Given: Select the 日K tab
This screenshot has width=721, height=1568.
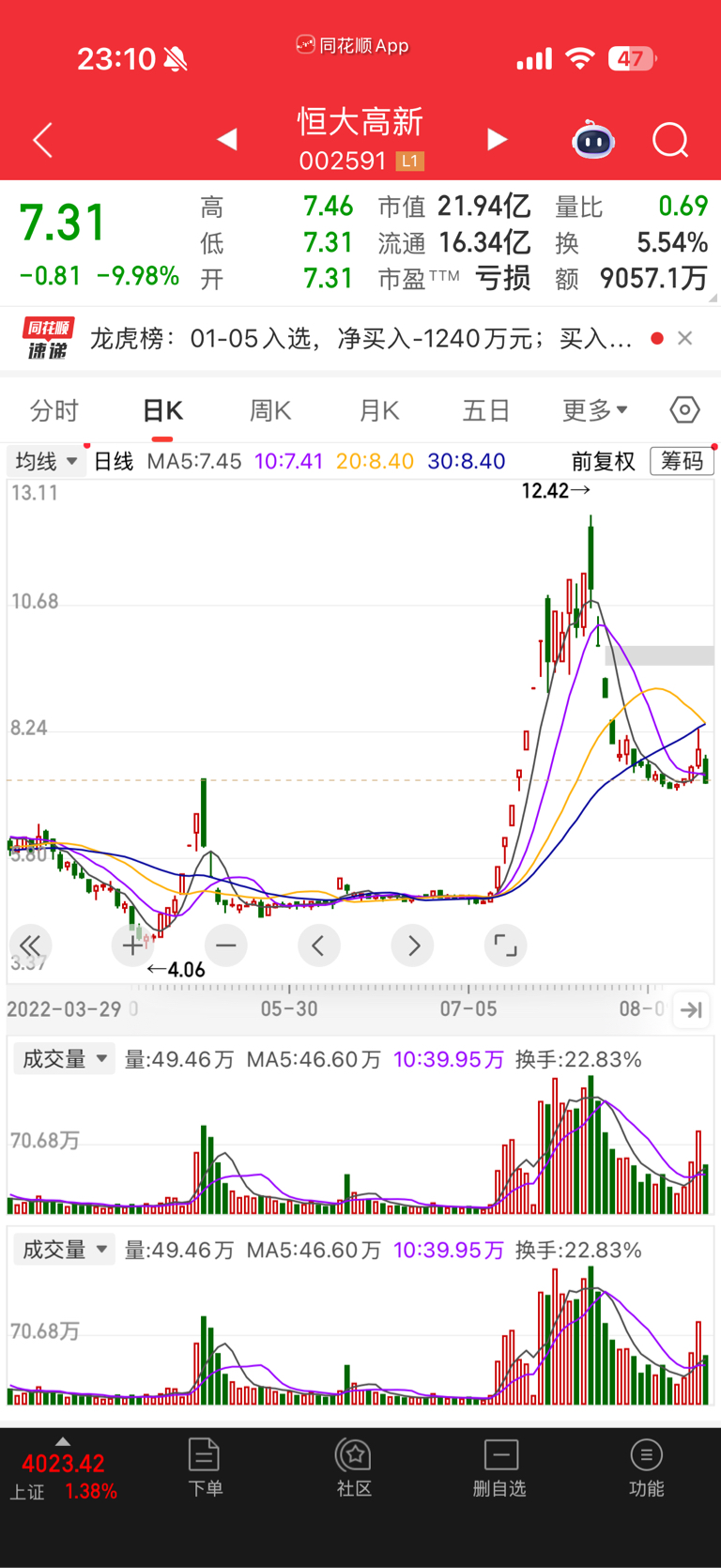Looking at the screenshot, I should [x=162, y=411].
